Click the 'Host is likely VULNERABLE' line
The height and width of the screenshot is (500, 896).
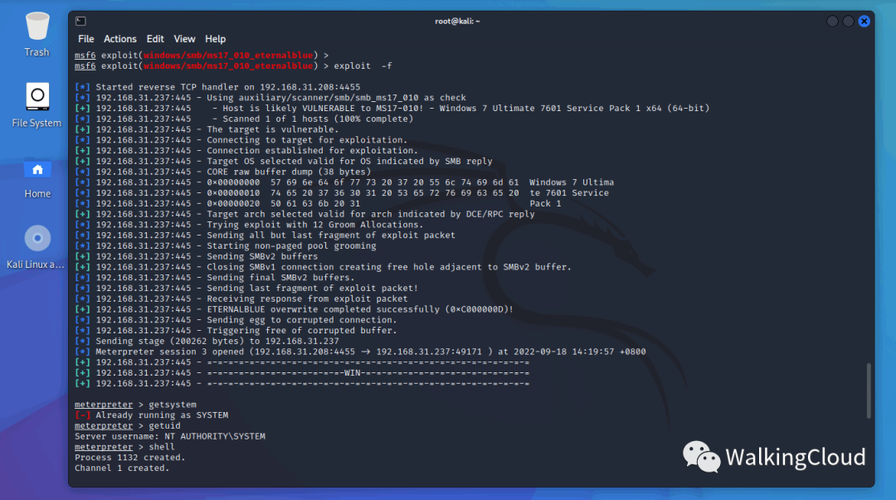392,108
